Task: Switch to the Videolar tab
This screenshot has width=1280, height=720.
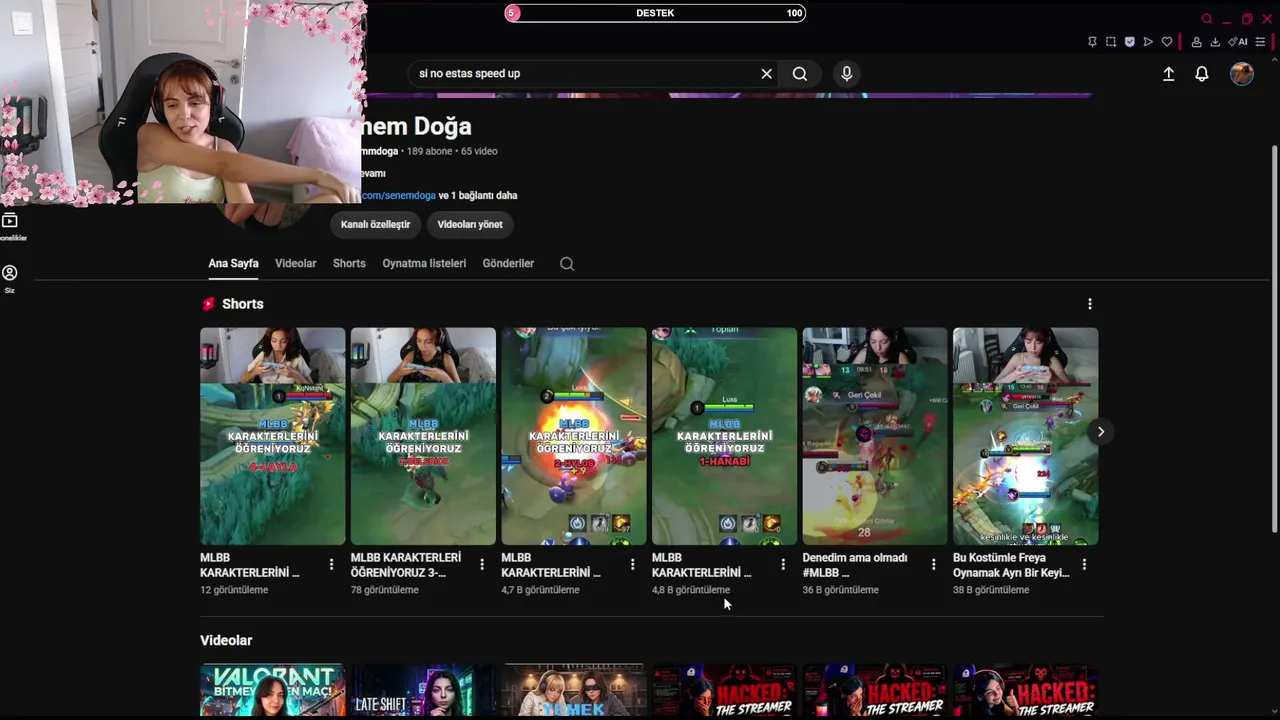Action: (x=296, y=264)
